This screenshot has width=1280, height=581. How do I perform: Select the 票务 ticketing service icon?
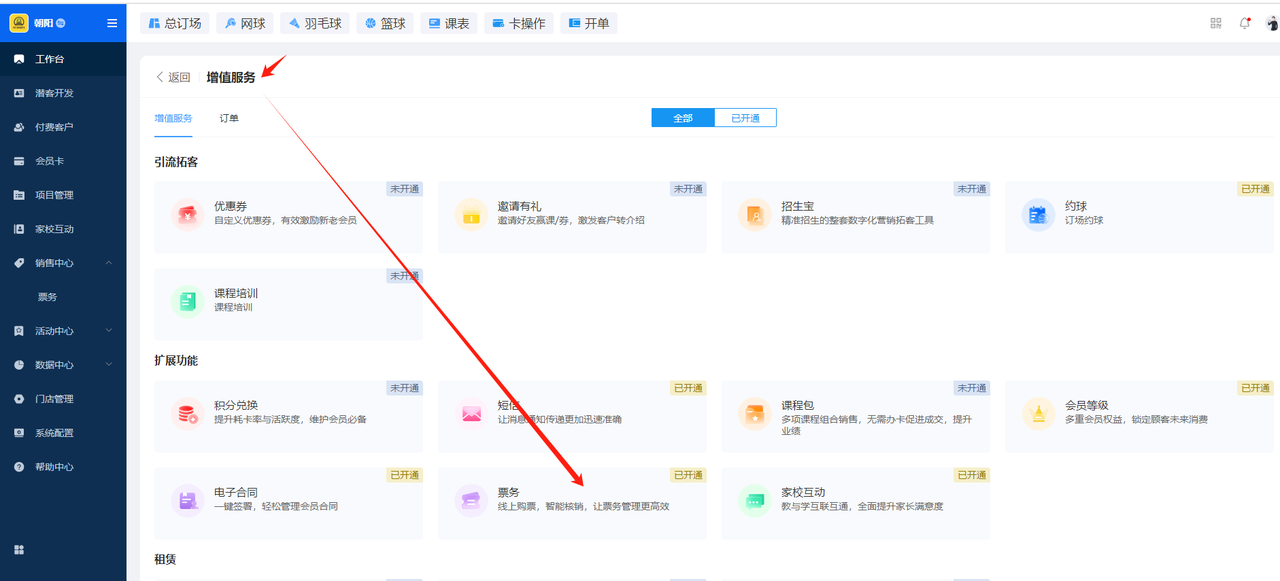[x=471, y=500]
